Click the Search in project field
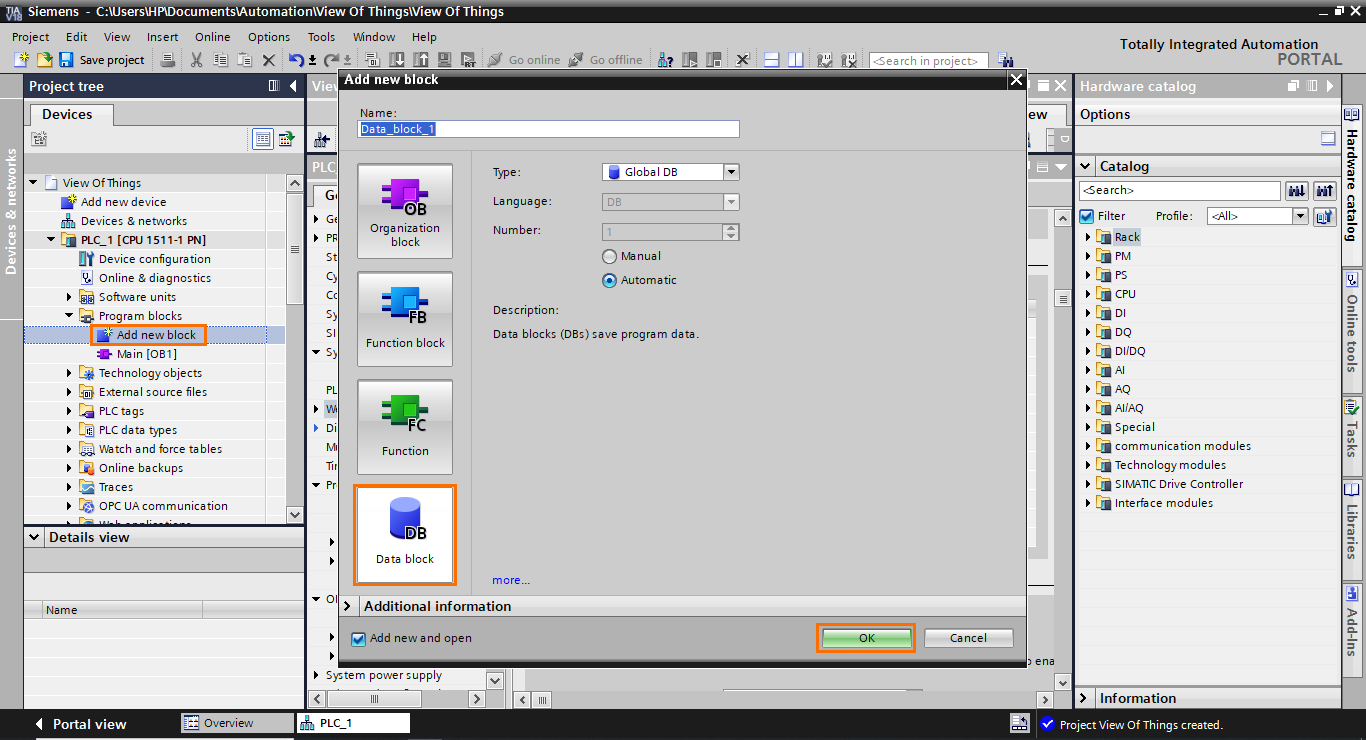 click(928, 61)
